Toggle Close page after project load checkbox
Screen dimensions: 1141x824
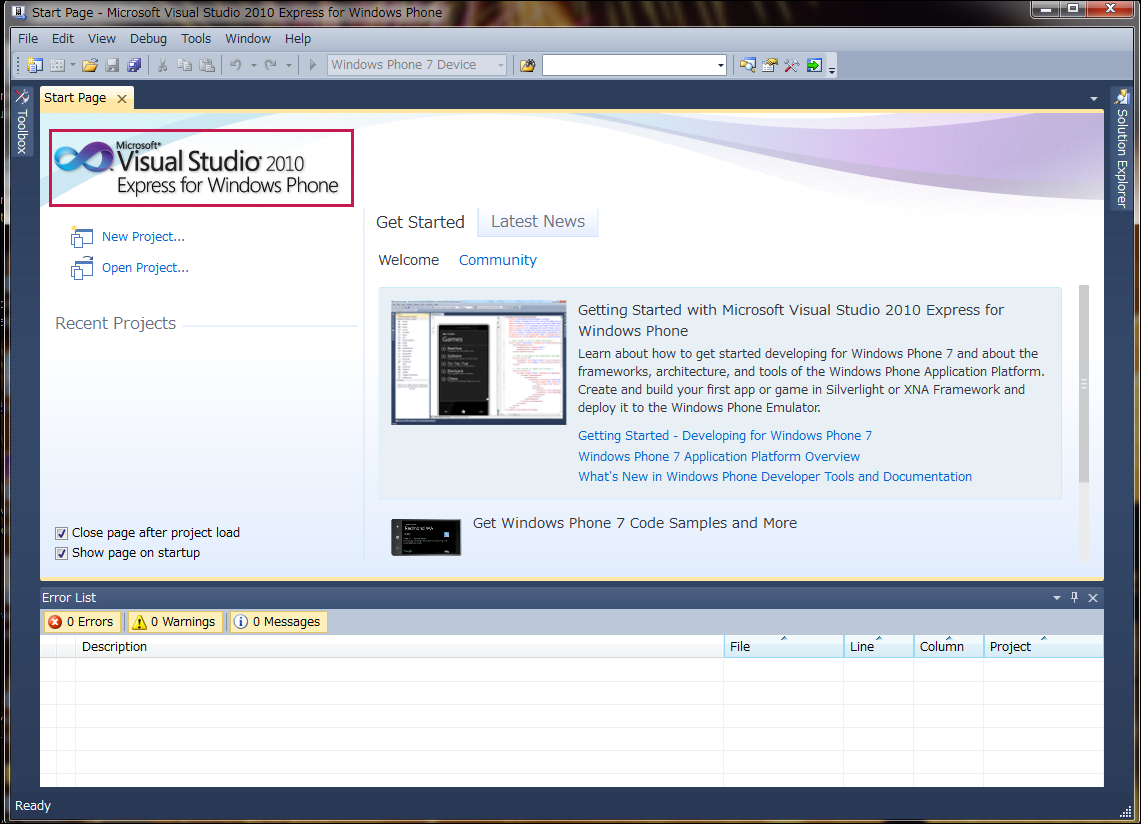(x=62, y=534)
